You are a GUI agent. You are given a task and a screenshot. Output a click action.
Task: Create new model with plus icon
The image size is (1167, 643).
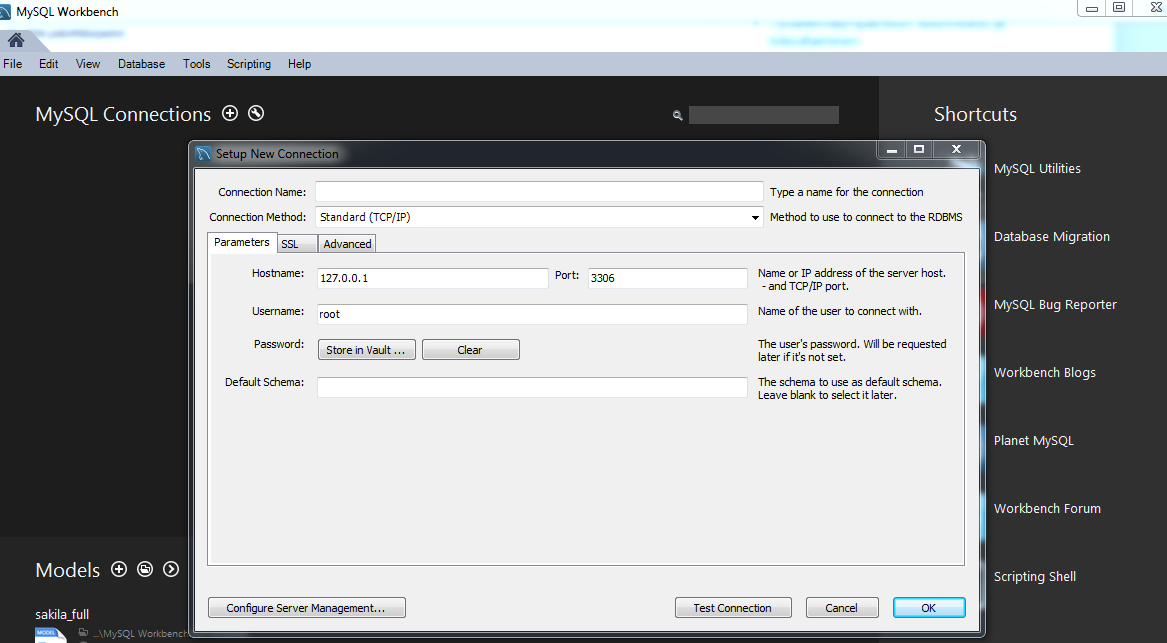(119, 569)
